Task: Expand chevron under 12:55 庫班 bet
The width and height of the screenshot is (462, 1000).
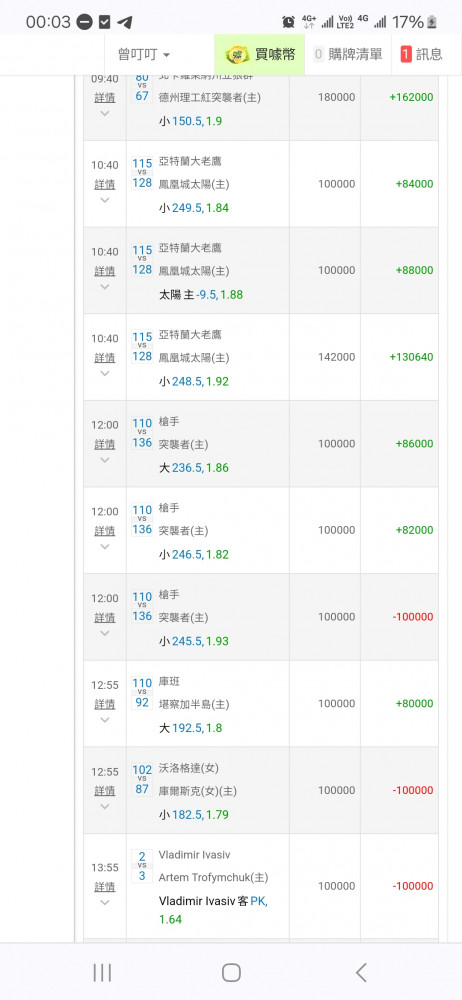Action: [x=105, y=719]
